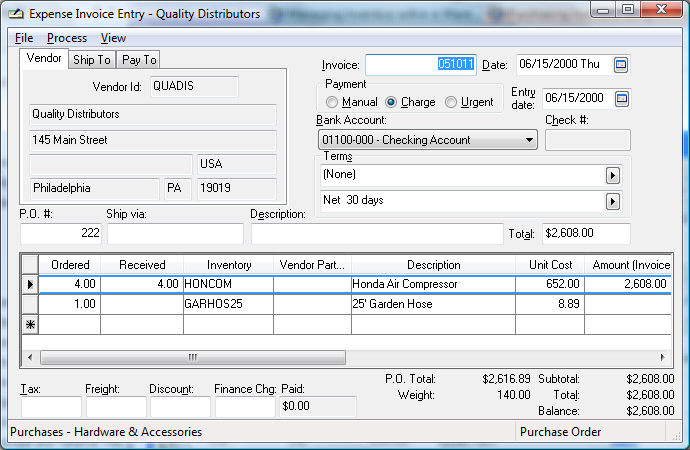This screenshot has height=450, width=690.
Task: Click the Inventory column header
Action: pyautogui.click(x=228, y=265)
